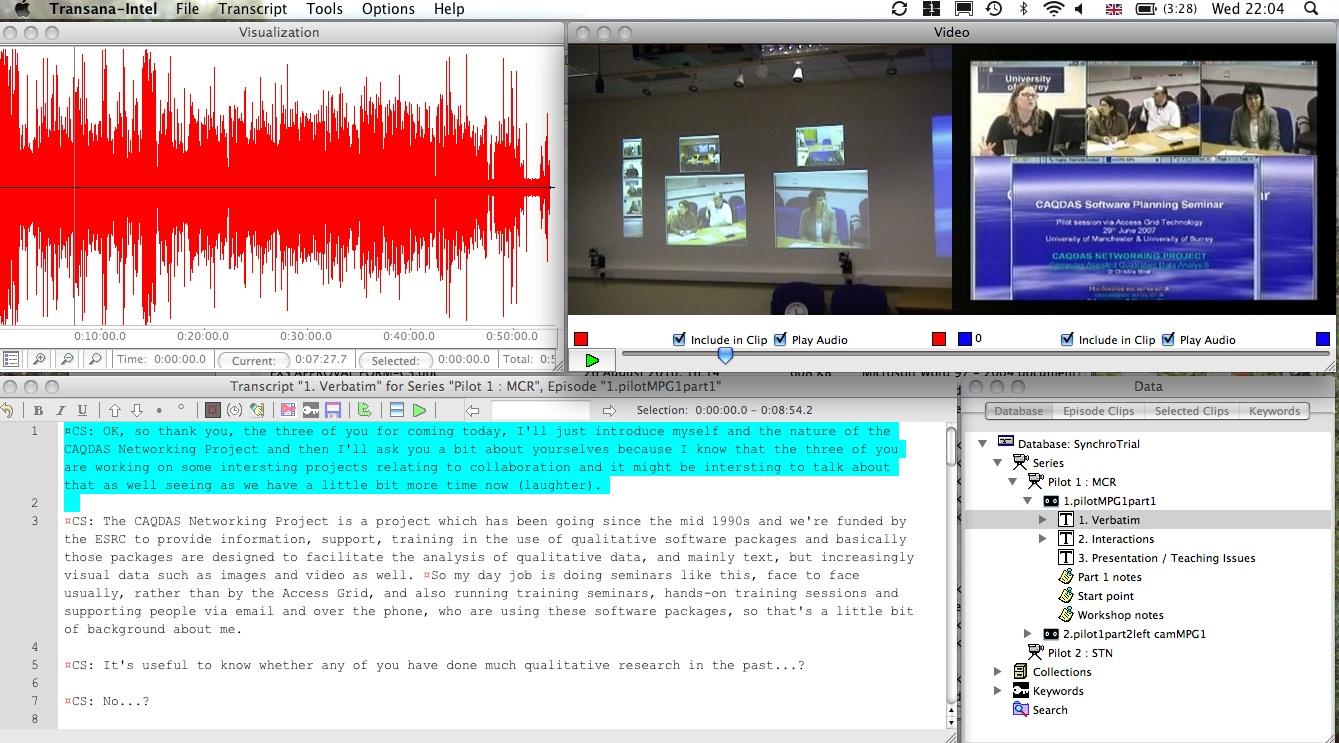This screenshot has height=743, width=1339.
Task: Click the green play icon in transcript toolbar
Action: [x=420, y=410]
